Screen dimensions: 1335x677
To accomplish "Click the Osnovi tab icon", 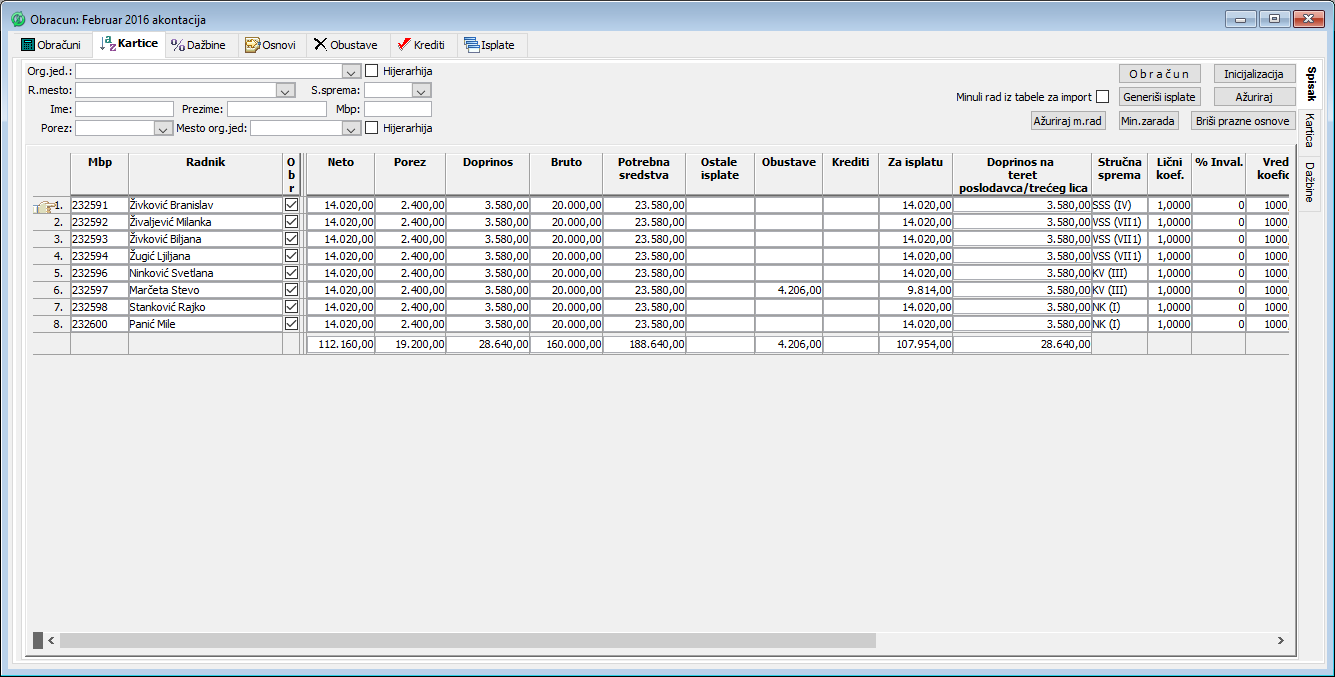I will point(252,45).
